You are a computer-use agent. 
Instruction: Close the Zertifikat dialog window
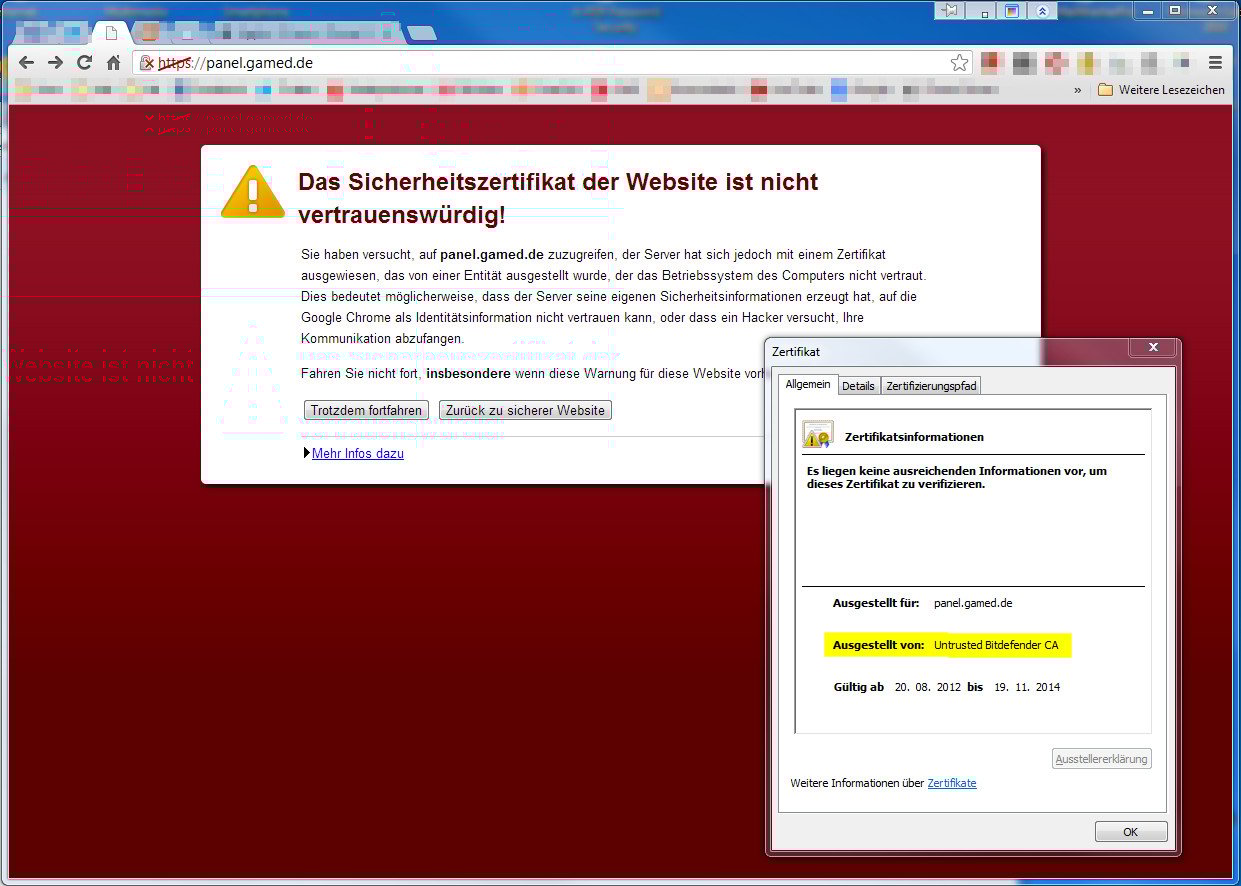[1152, 348]
